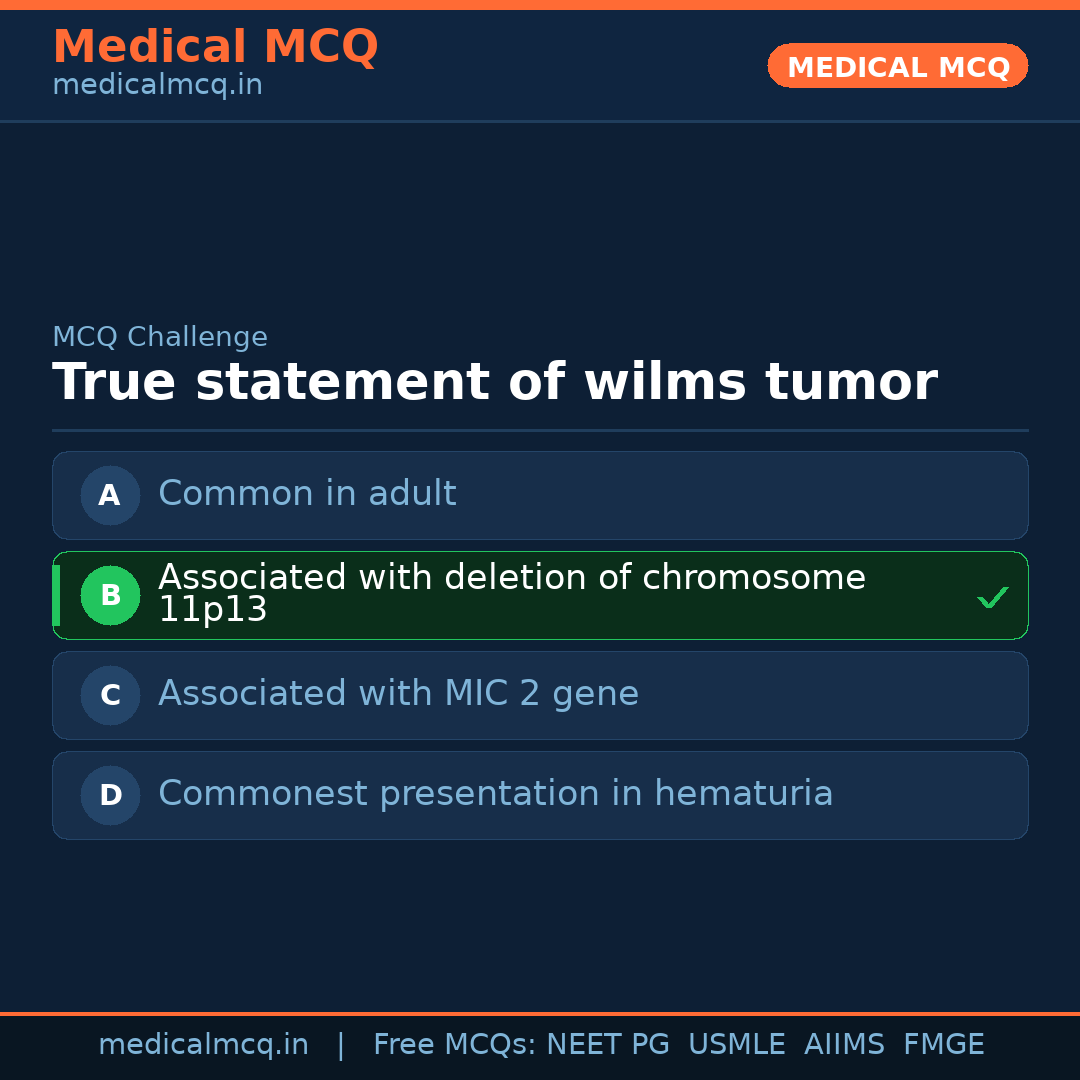Viewport: 1080px width, 1080px height.
Task: Choose the letter D circle badge
Action: click(x=110, y=795)
